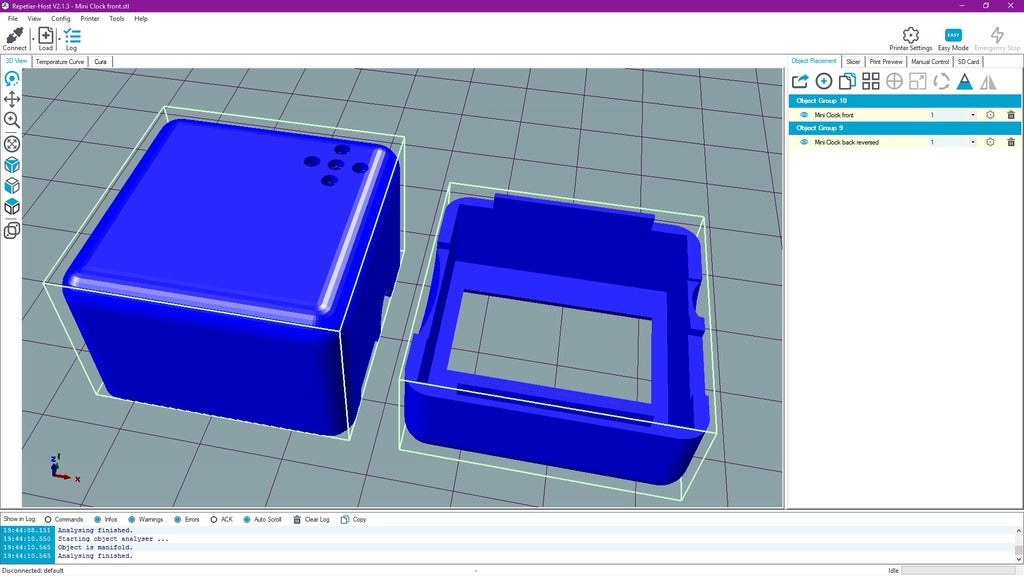1024x576 pixels.
Task: Switch to the Object Placement tab
Action: coord(814,61)
